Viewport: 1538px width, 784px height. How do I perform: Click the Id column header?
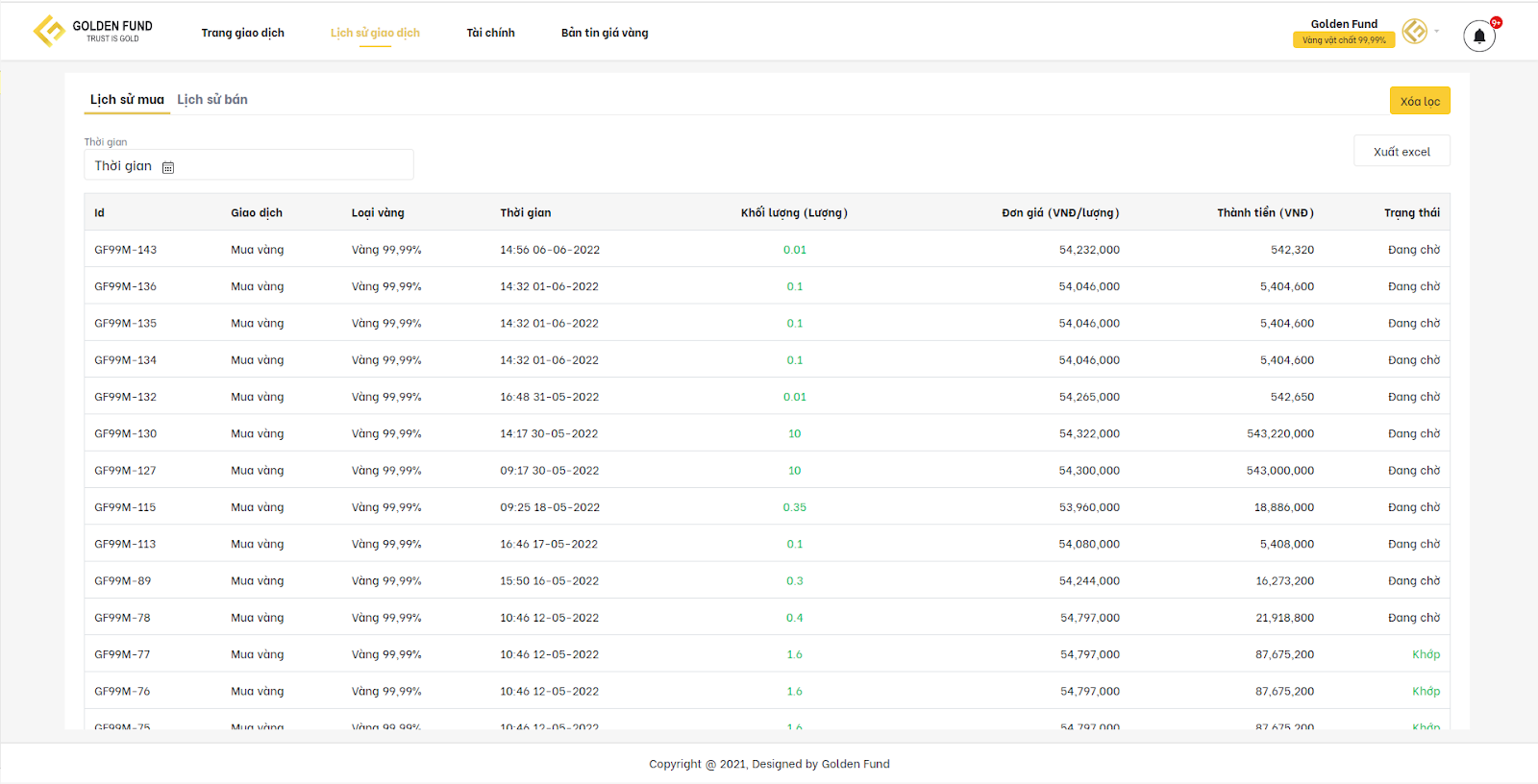pos(100,213)
